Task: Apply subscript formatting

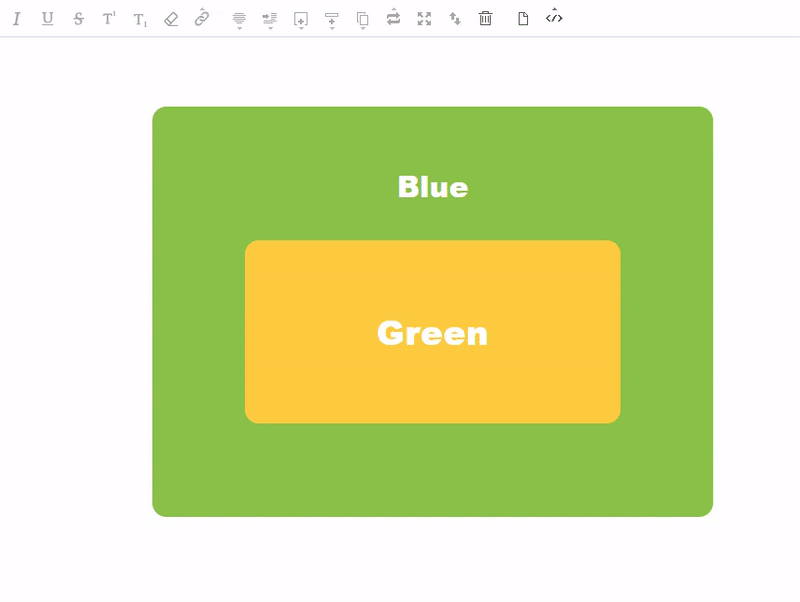Action: 140,20
